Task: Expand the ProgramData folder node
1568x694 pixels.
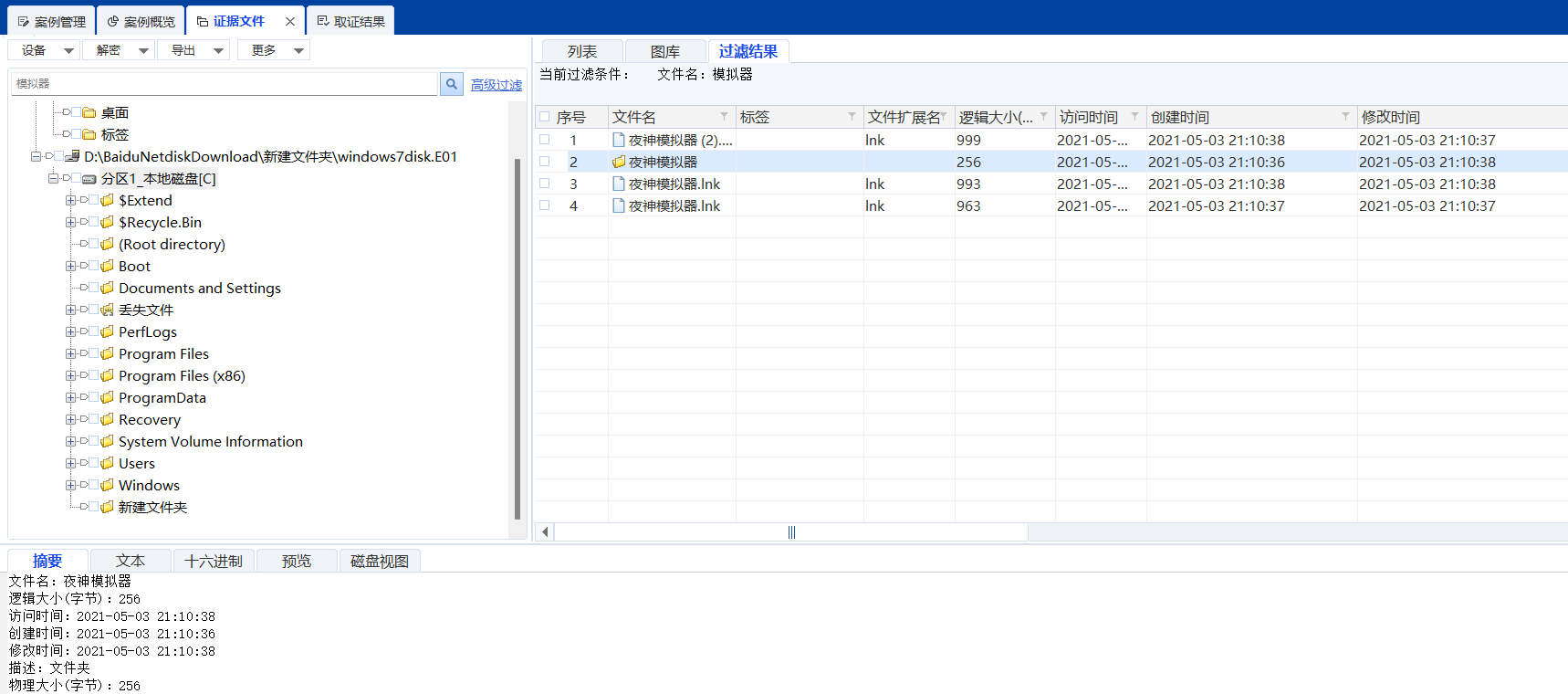Action: (x=70, y=397)
